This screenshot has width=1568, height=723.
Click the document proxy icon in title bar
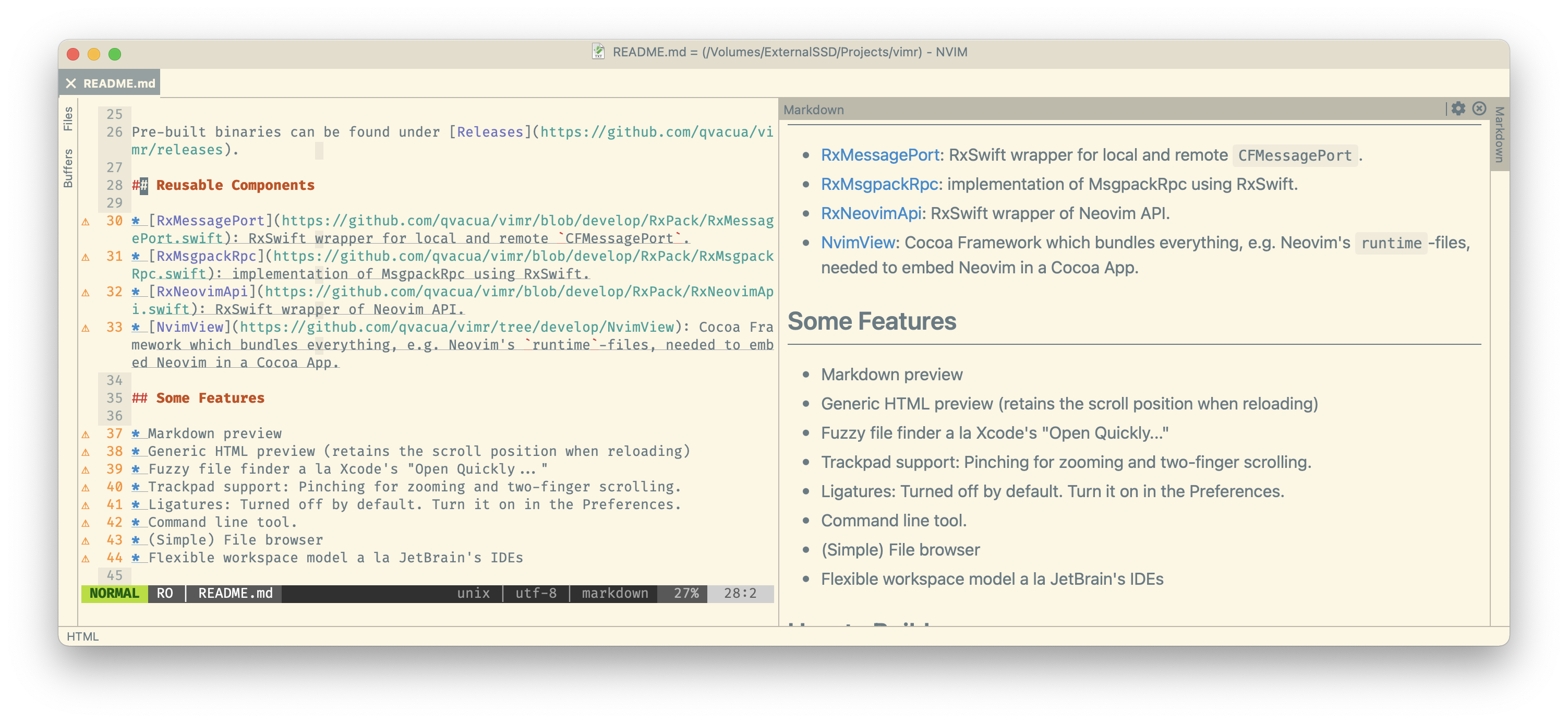click(598, 52)
